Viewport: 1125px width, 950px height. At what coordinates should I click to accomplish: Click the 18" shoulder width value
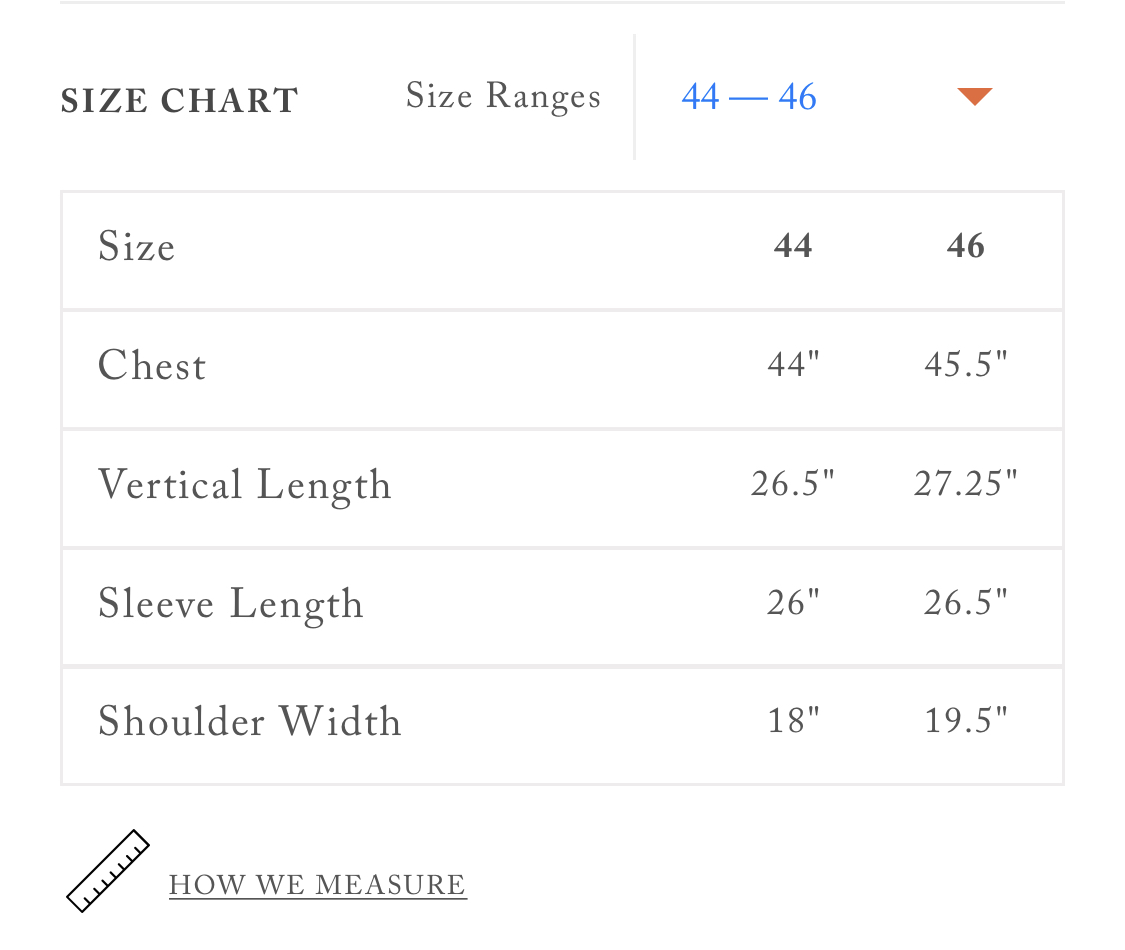[793, 720]
